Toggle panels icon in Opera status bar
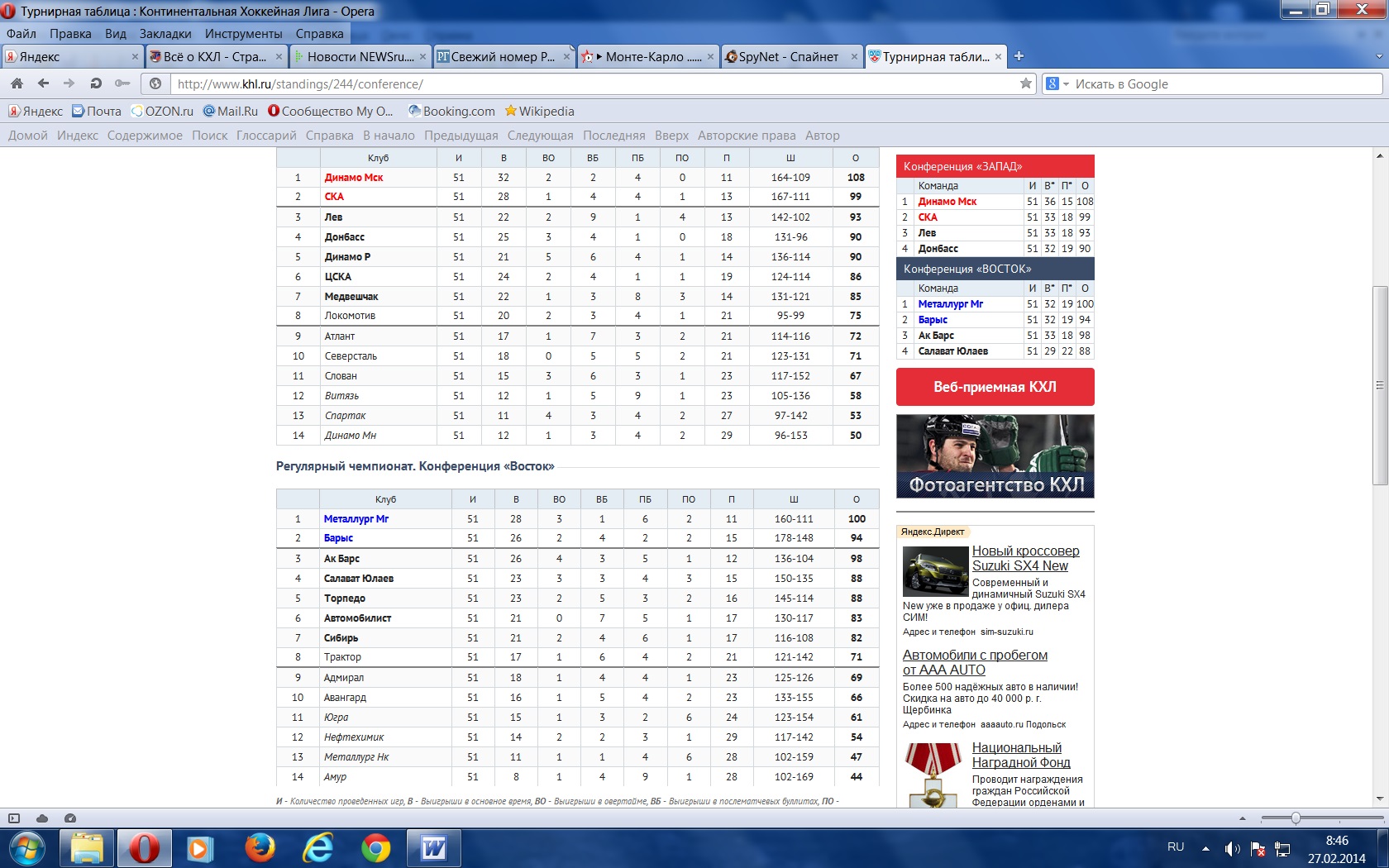 click(x=14, y=818)
